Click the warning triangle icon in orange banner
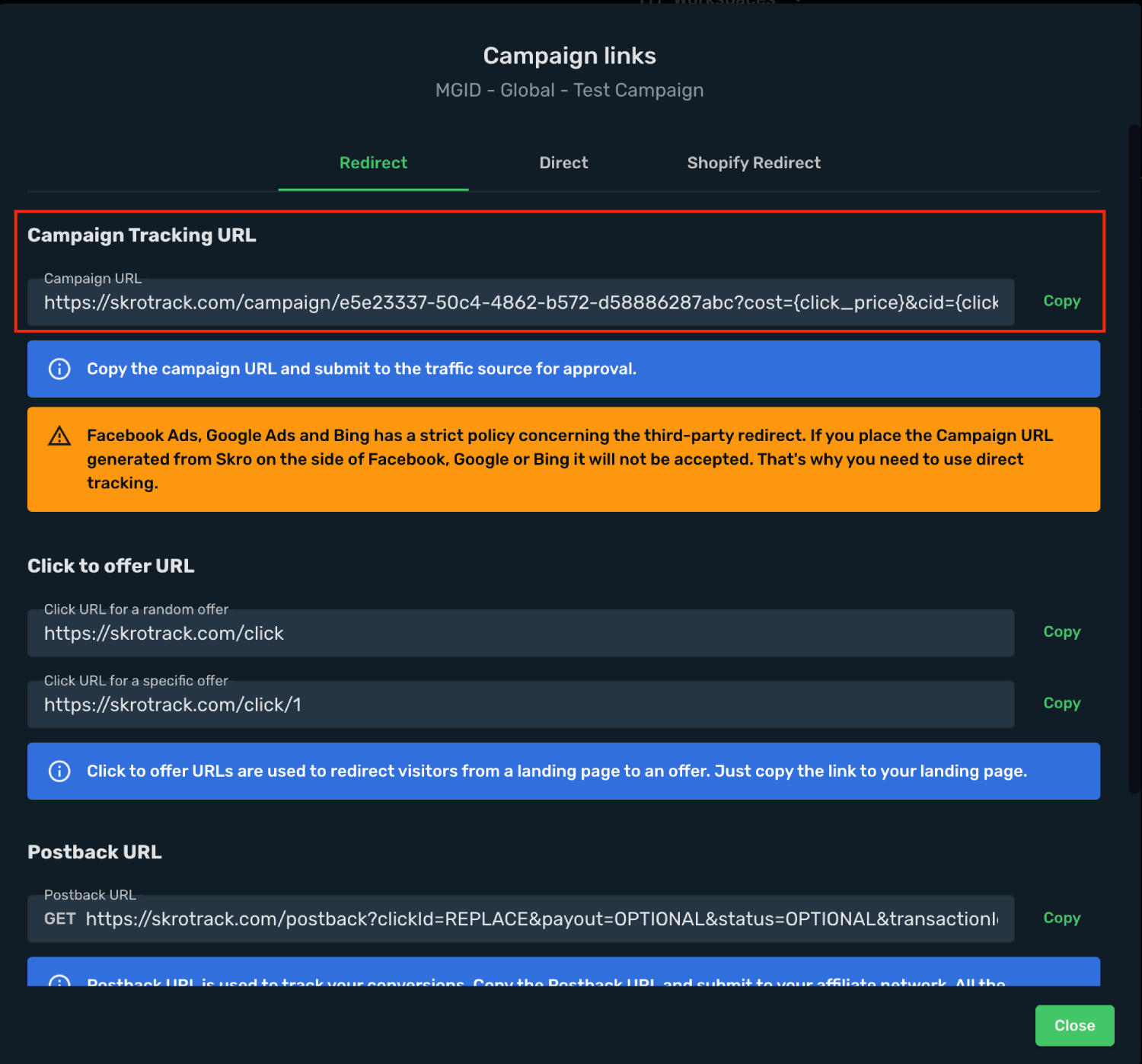 pyautogui.click(x=59, y=436)
